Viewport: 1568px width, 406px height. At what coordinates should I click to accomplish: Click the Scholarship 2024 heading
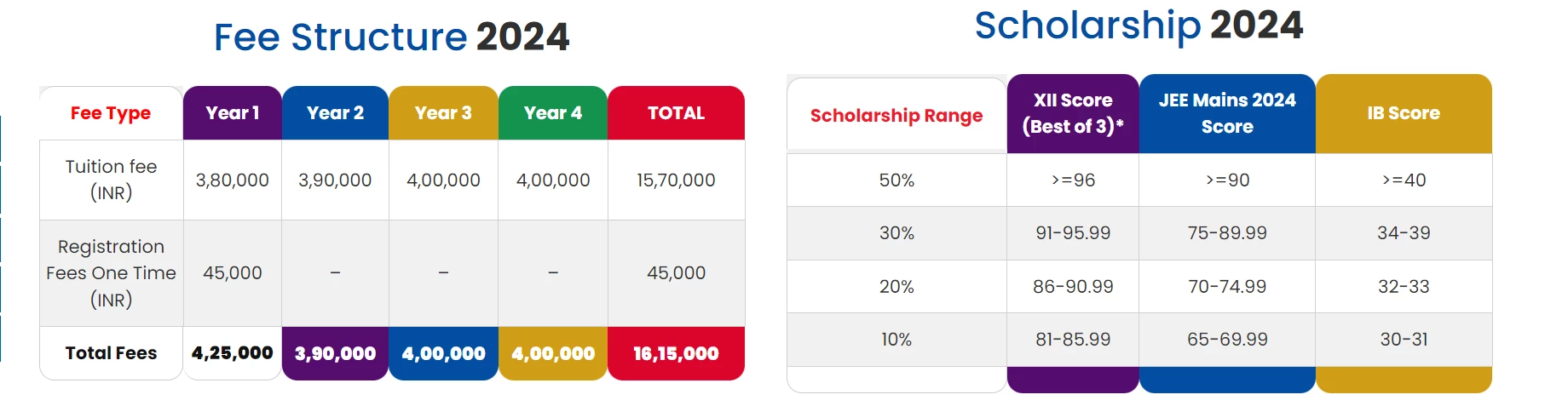point(1139,26)
